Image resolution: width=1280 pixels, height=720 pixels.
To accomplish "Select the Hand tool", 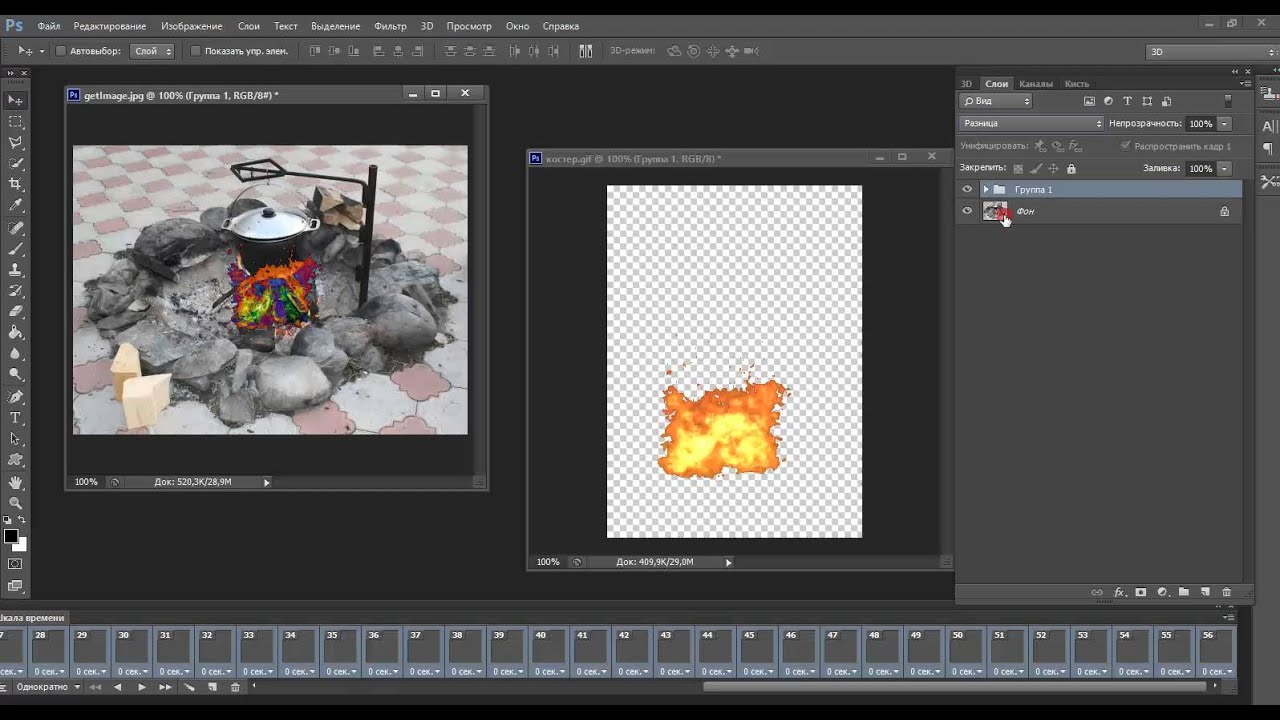I will [15, 482].
